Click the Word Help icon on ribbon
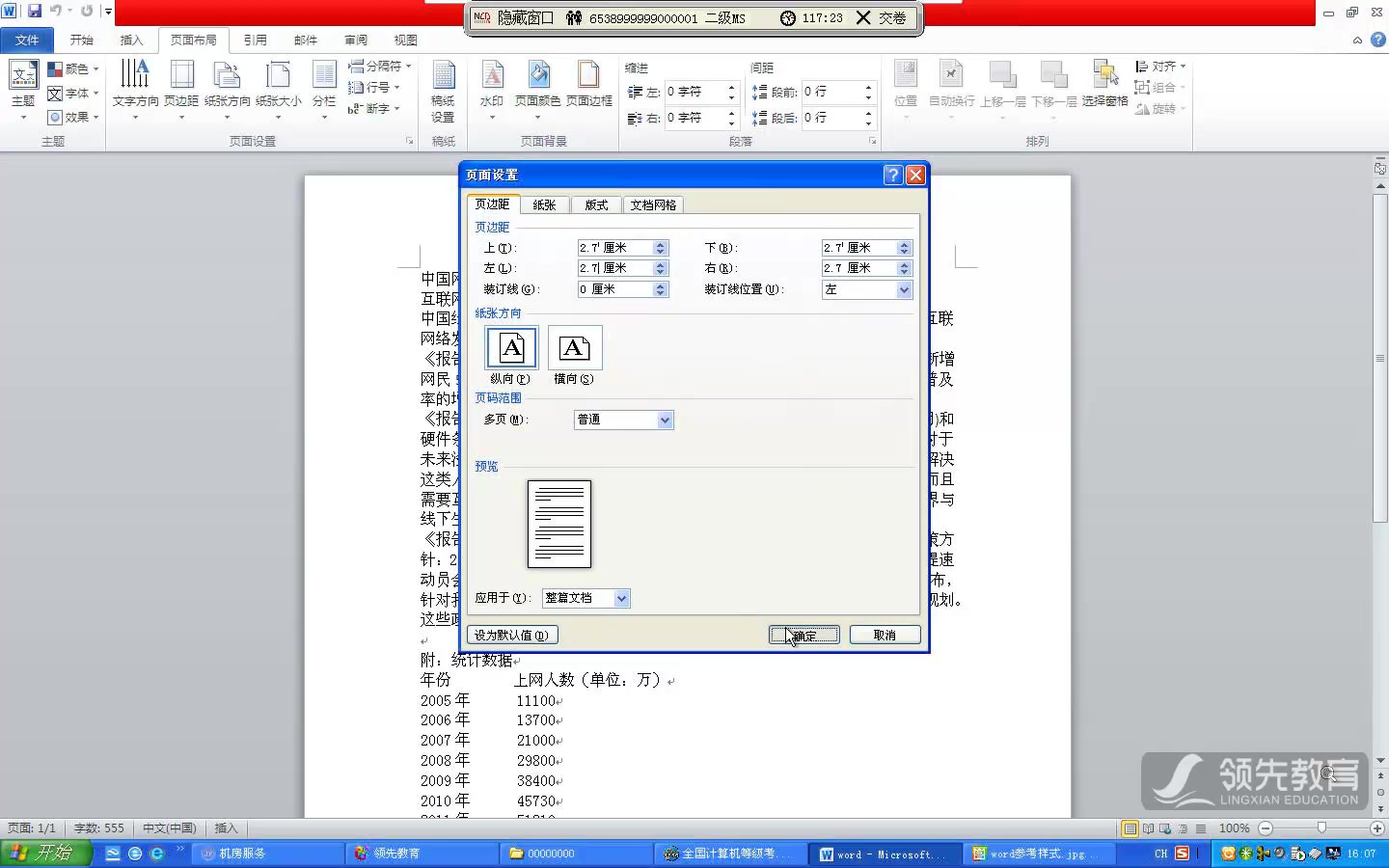Viewport: 1389px width, 868px height. pyautogui.click(x=1377, y=40)
